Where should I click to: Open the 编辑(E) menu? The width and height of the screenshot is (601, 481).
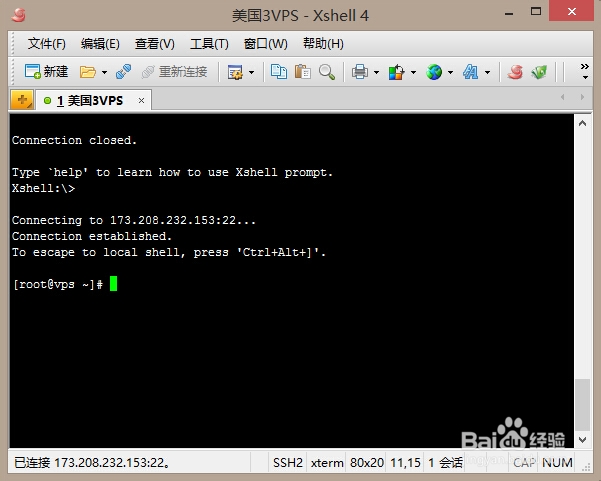(100, 44)
